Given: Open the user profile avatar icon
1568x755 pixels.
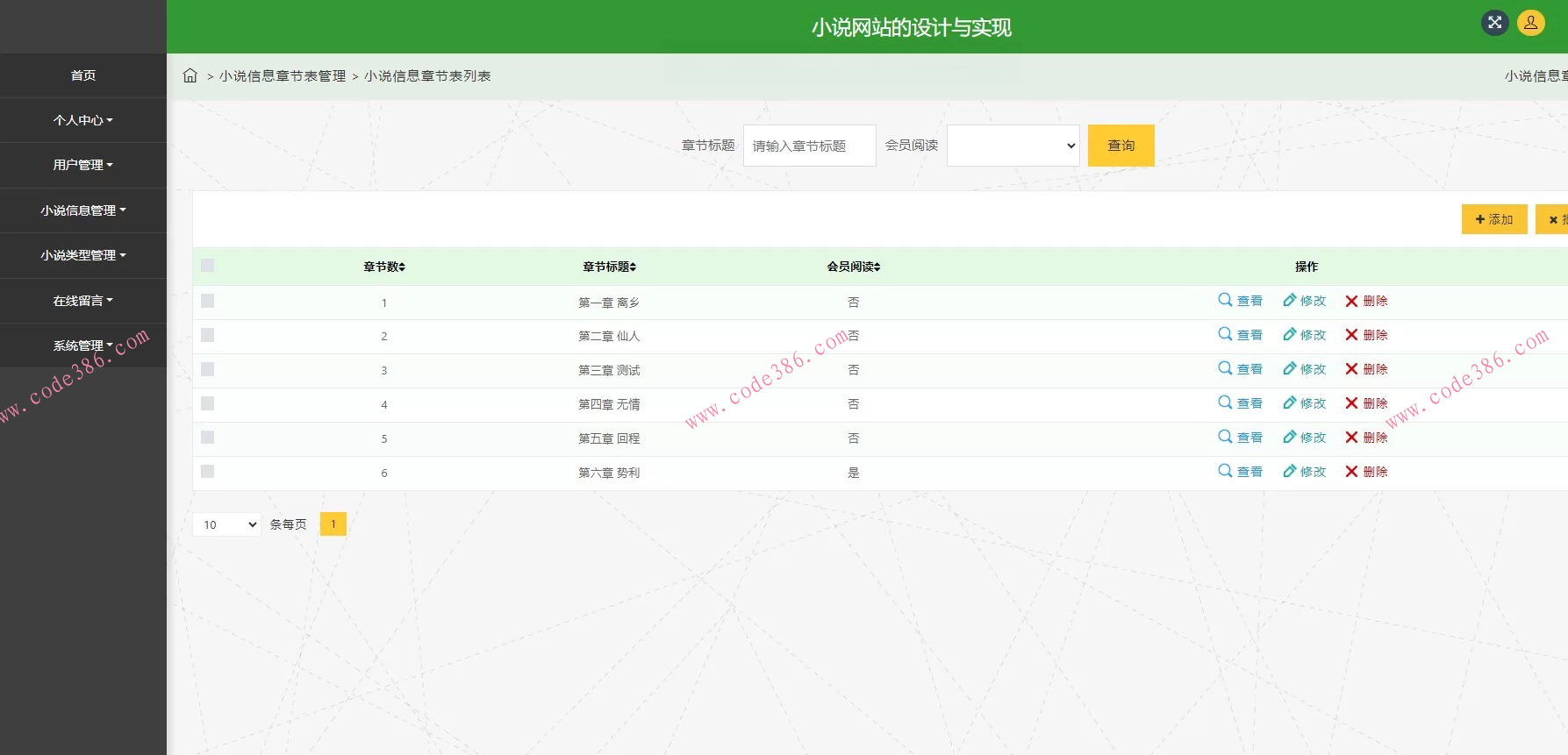Looking at the screenshot, I should coord(1530,23).
